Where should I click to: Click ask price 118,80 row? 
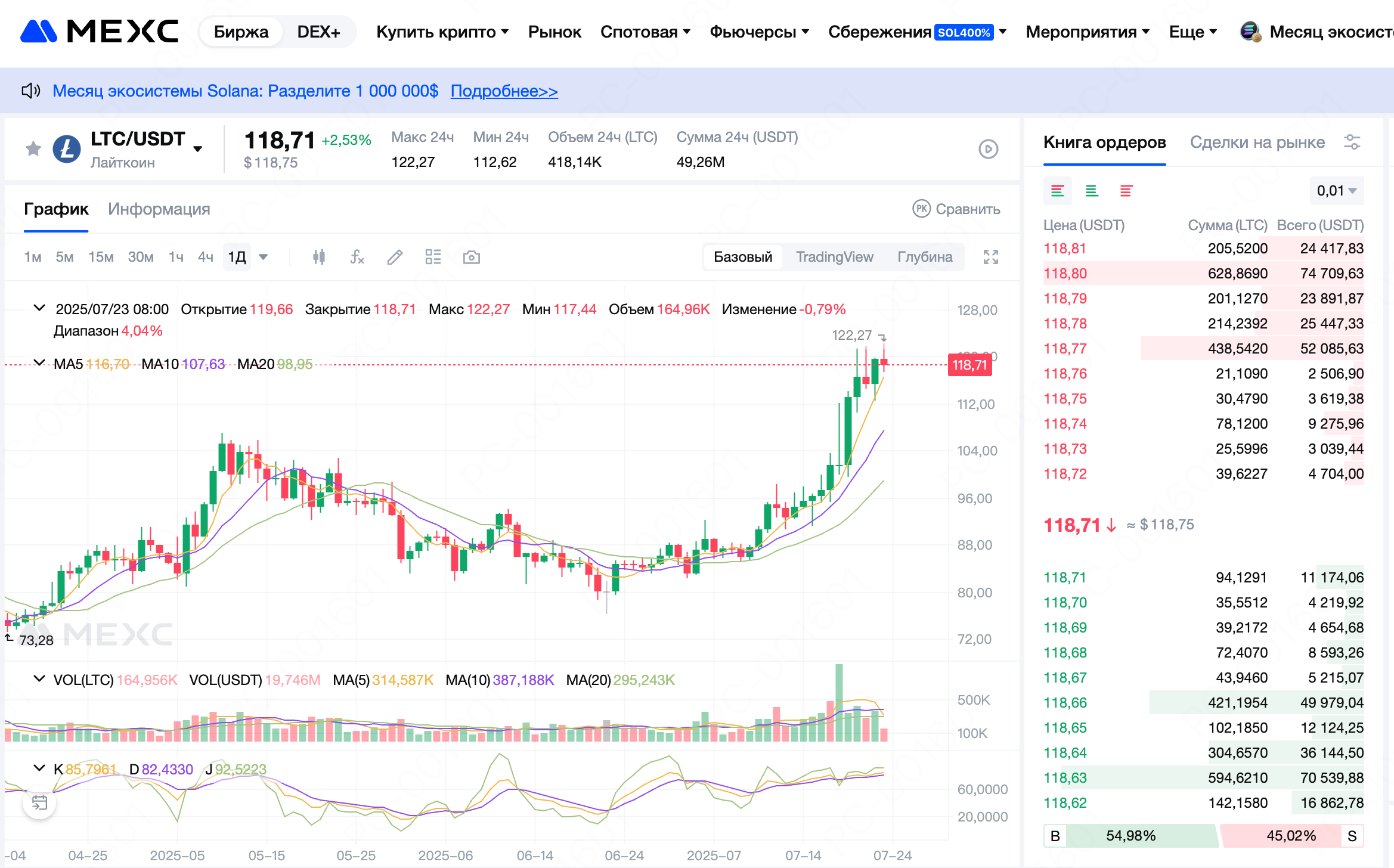click(x=1203, y=274)
